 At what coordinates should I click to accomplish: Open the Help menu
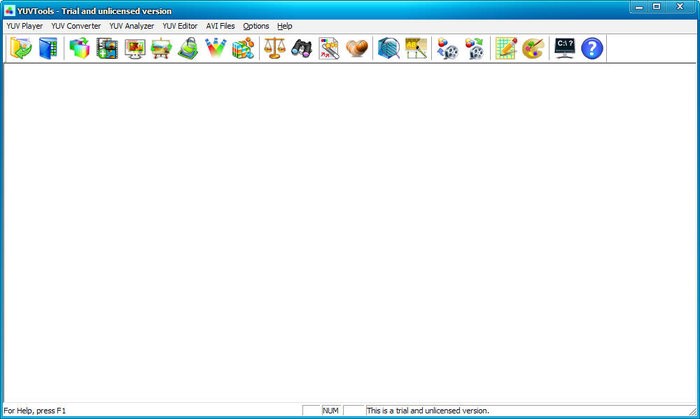pyautogui.click(x=284, y=26)
